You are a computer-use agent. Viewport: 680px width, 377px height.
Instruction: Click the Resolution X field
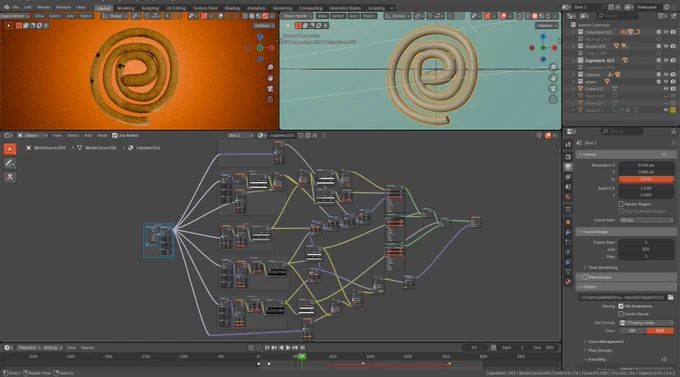pos(646,165)
